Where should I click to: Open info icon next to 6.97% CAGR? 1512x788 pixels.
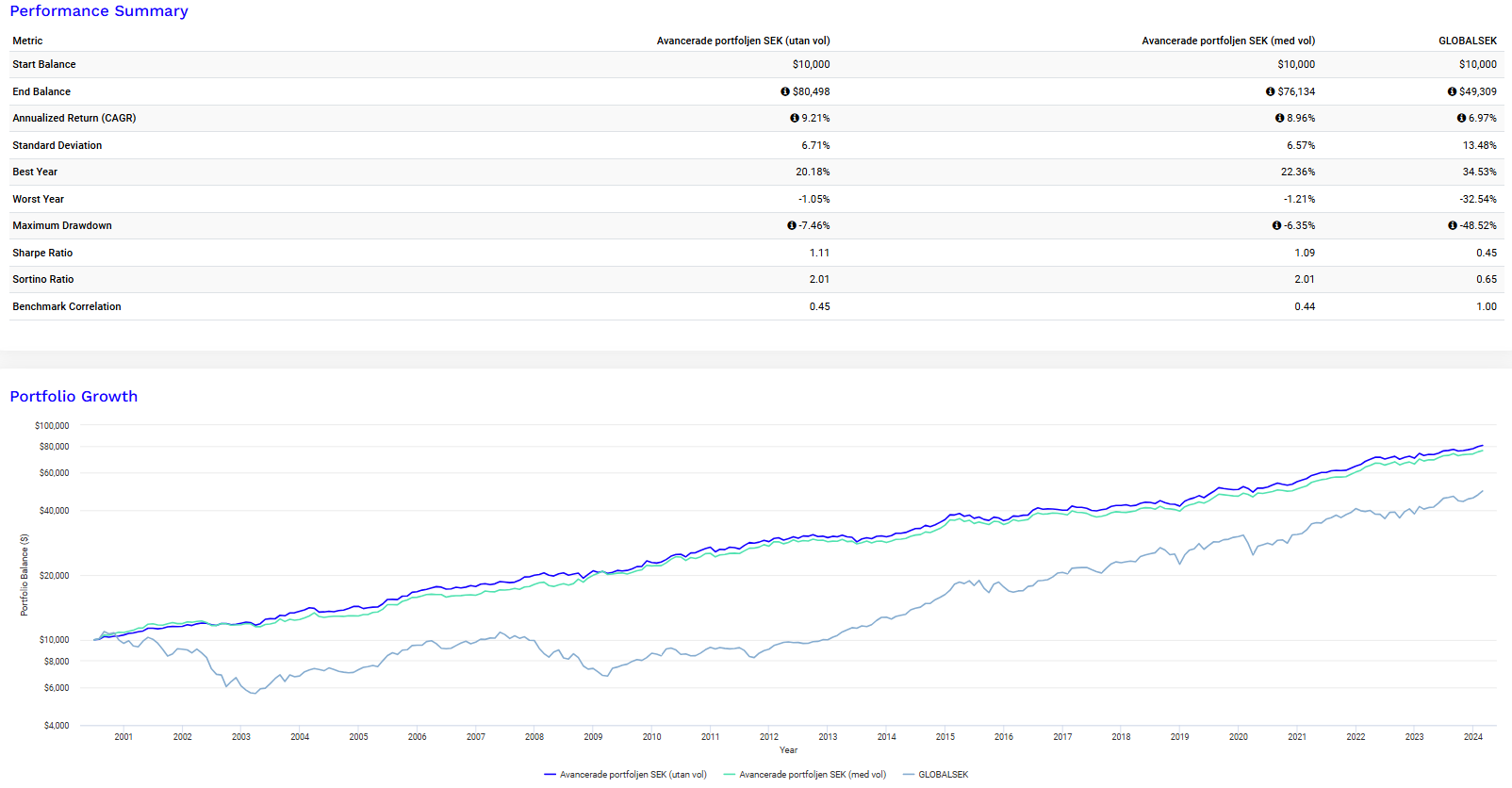click(1461, 118)
